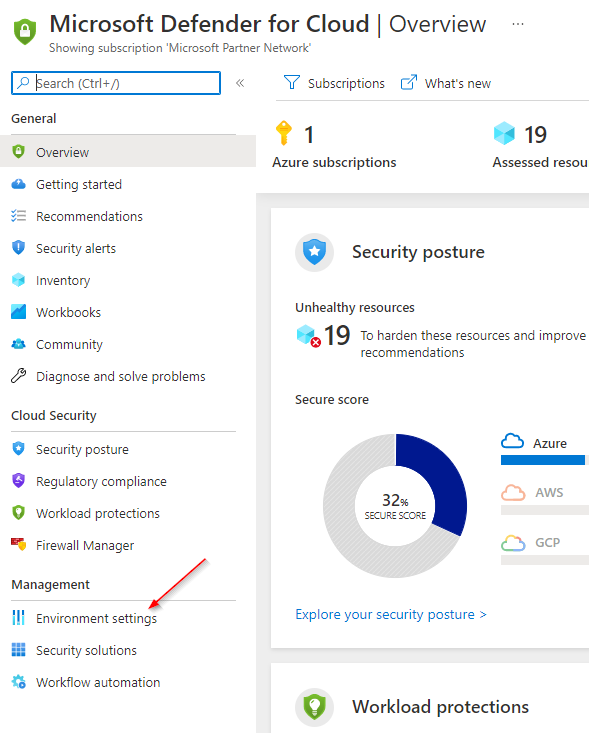
Task: Click the GCP grey score bar
Action: 545,560
